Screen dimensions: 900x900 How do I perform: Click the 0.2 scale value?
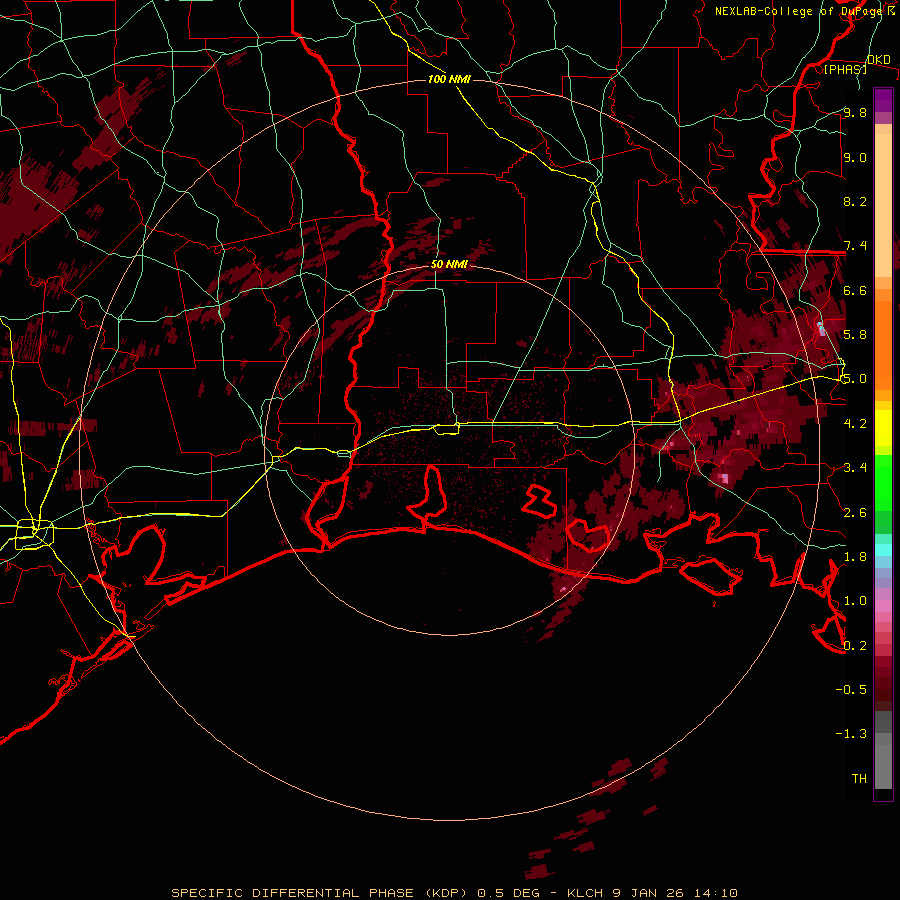tap(855, 646)
